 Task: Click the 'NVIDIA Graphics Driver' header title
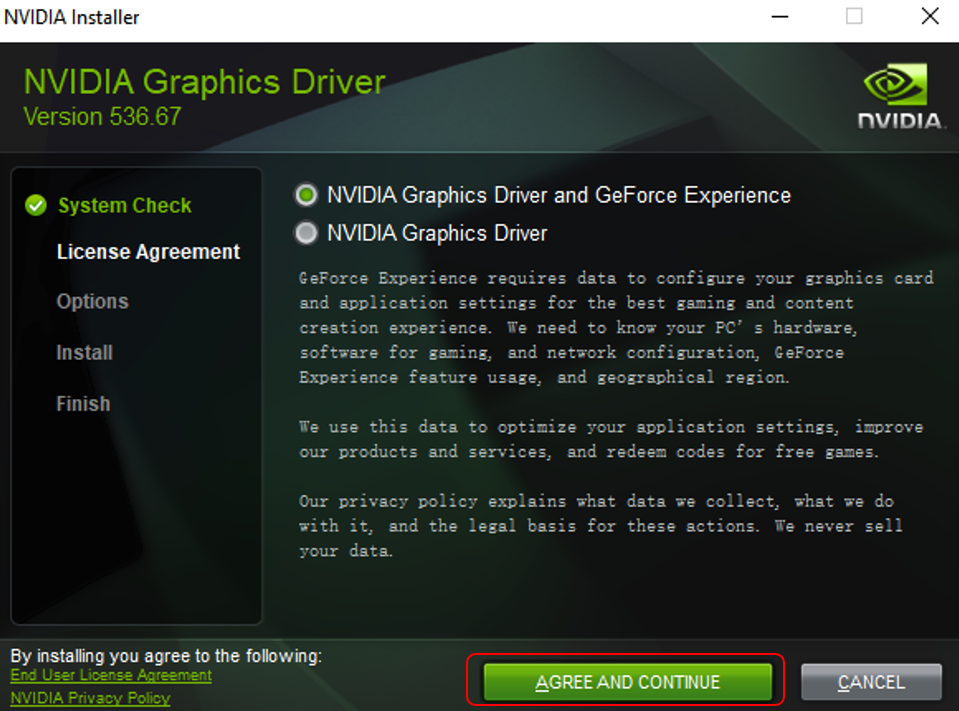204,82
